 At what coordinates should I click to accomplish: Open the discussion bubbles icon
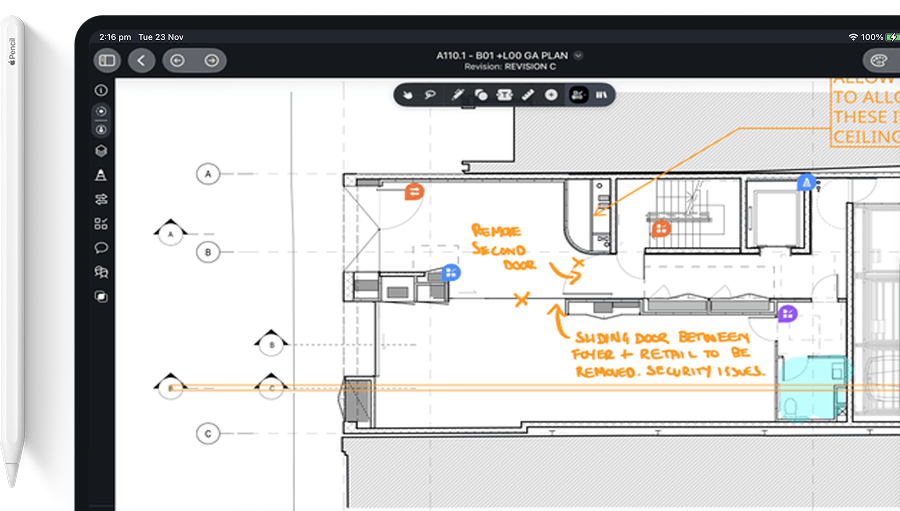[101, 272]
